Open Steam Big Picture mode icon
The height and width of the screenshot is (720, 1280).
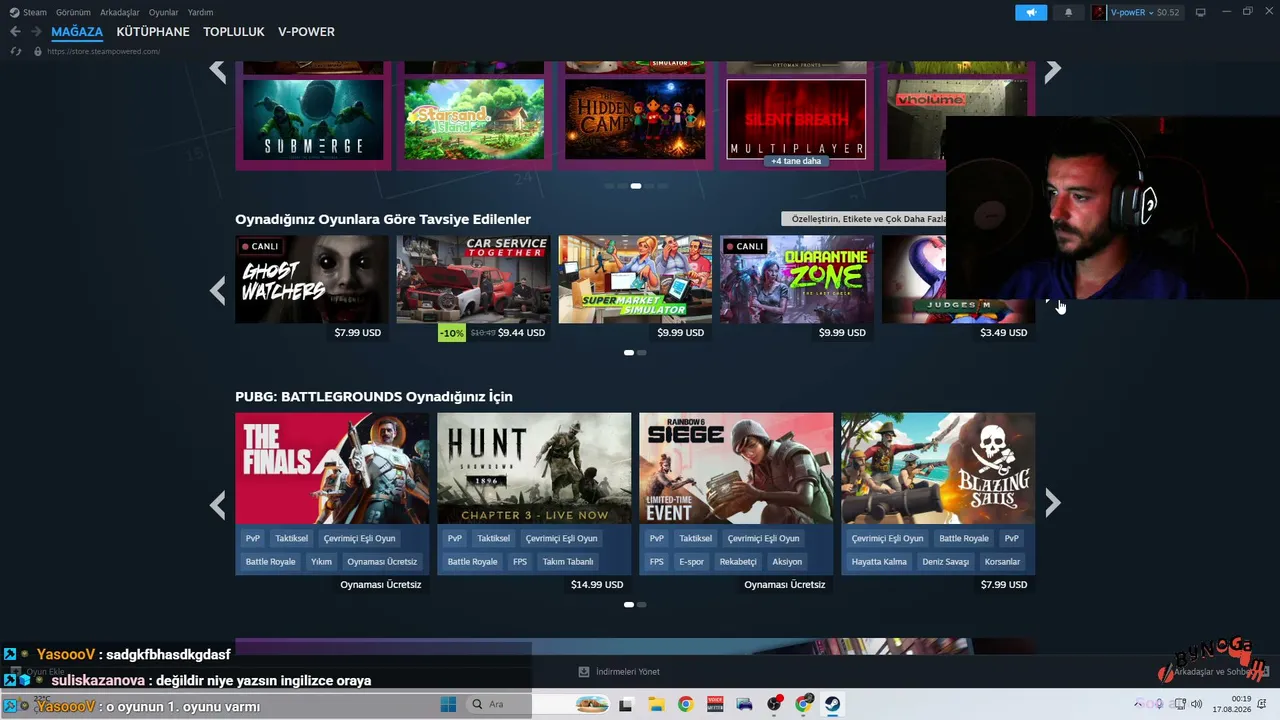1201,12
